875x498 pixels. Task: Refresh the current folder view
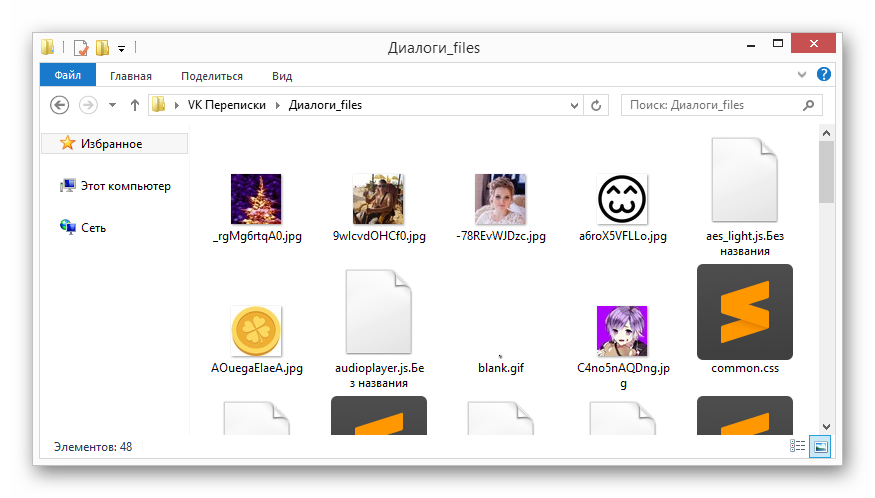[596, 105]
